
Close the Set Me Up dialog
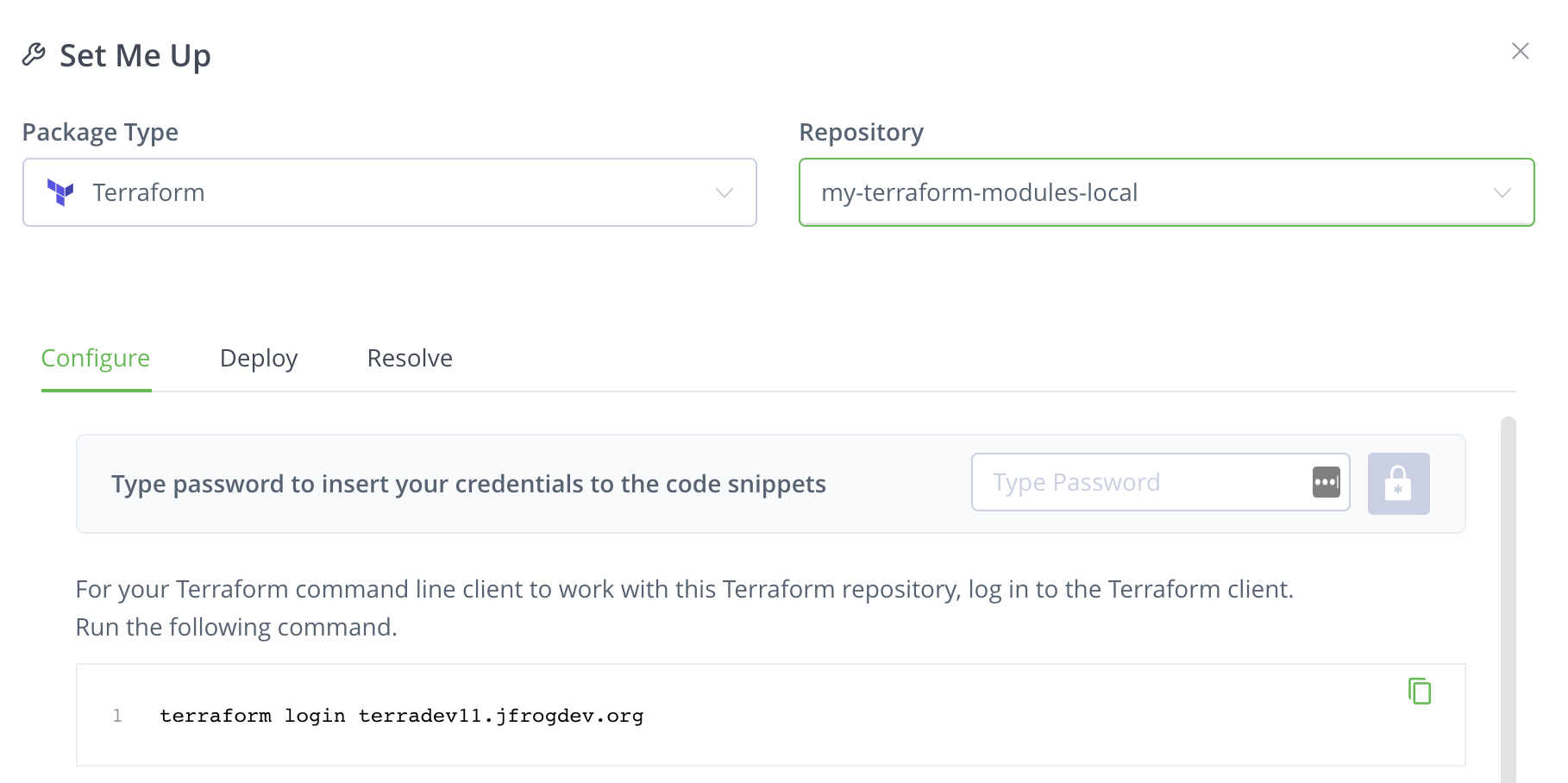click(1520, 51)
